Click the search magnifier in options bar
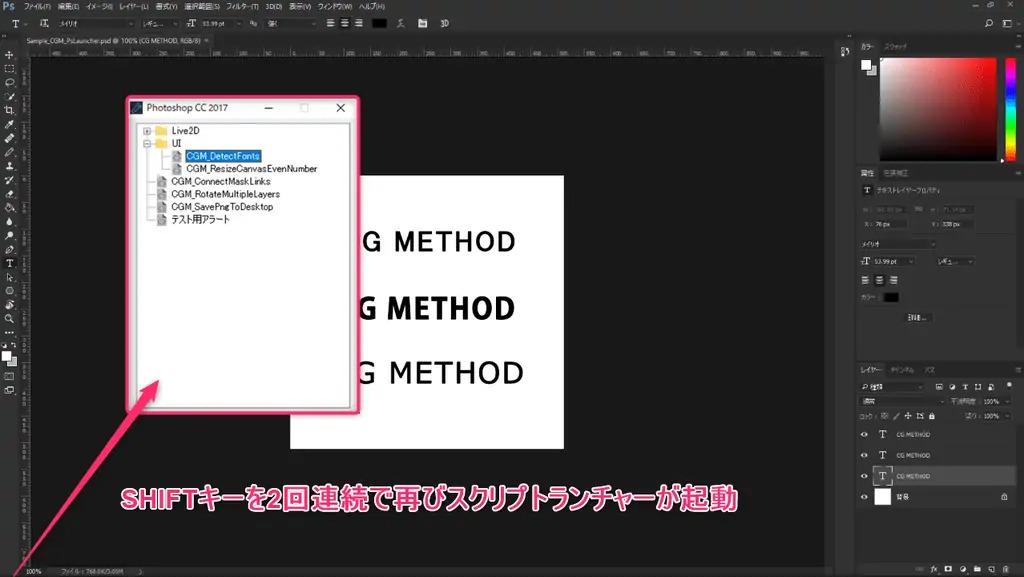This screenshot has height=577, width=1024. pos(989,23)
